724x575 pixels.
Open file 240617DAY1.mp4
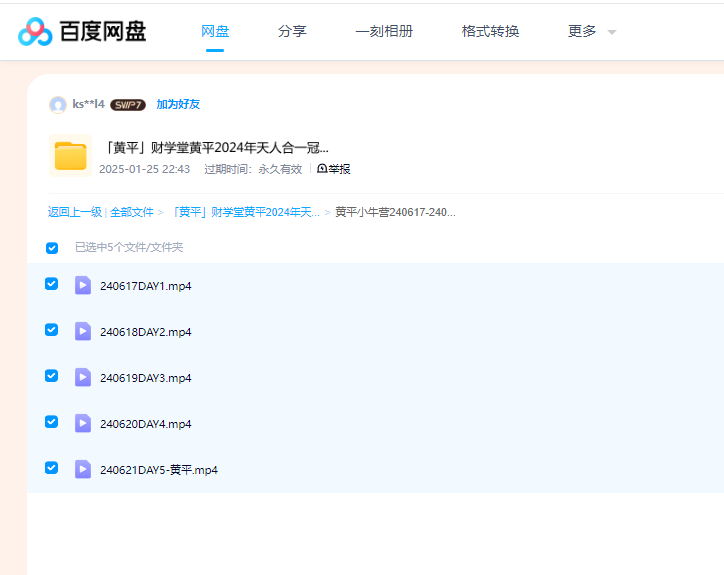coord(145,286)
